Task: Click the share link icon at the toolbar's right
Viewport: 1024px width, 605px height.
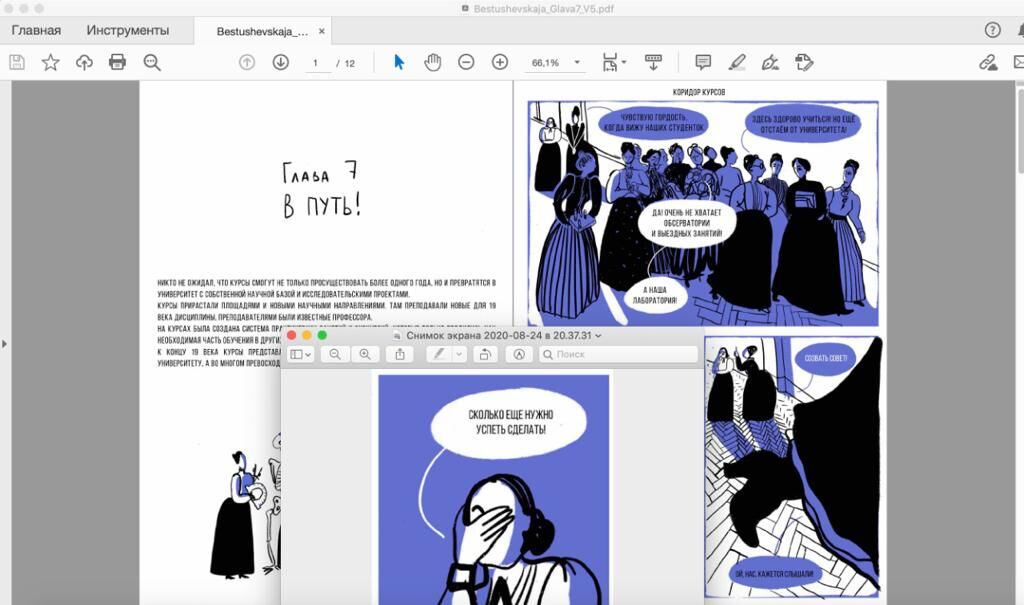Action: pyautogui.click(x=988, y=62)
